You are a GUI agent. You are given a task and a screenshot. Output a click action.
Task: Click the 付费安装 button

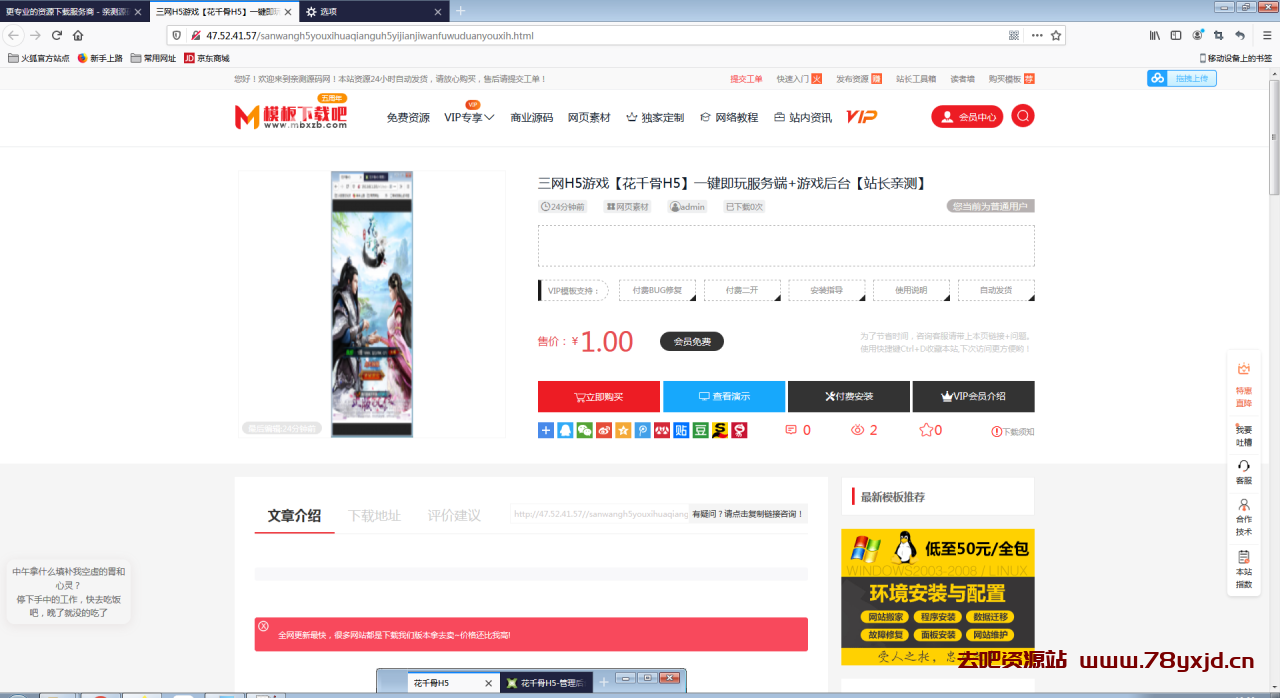849,396
